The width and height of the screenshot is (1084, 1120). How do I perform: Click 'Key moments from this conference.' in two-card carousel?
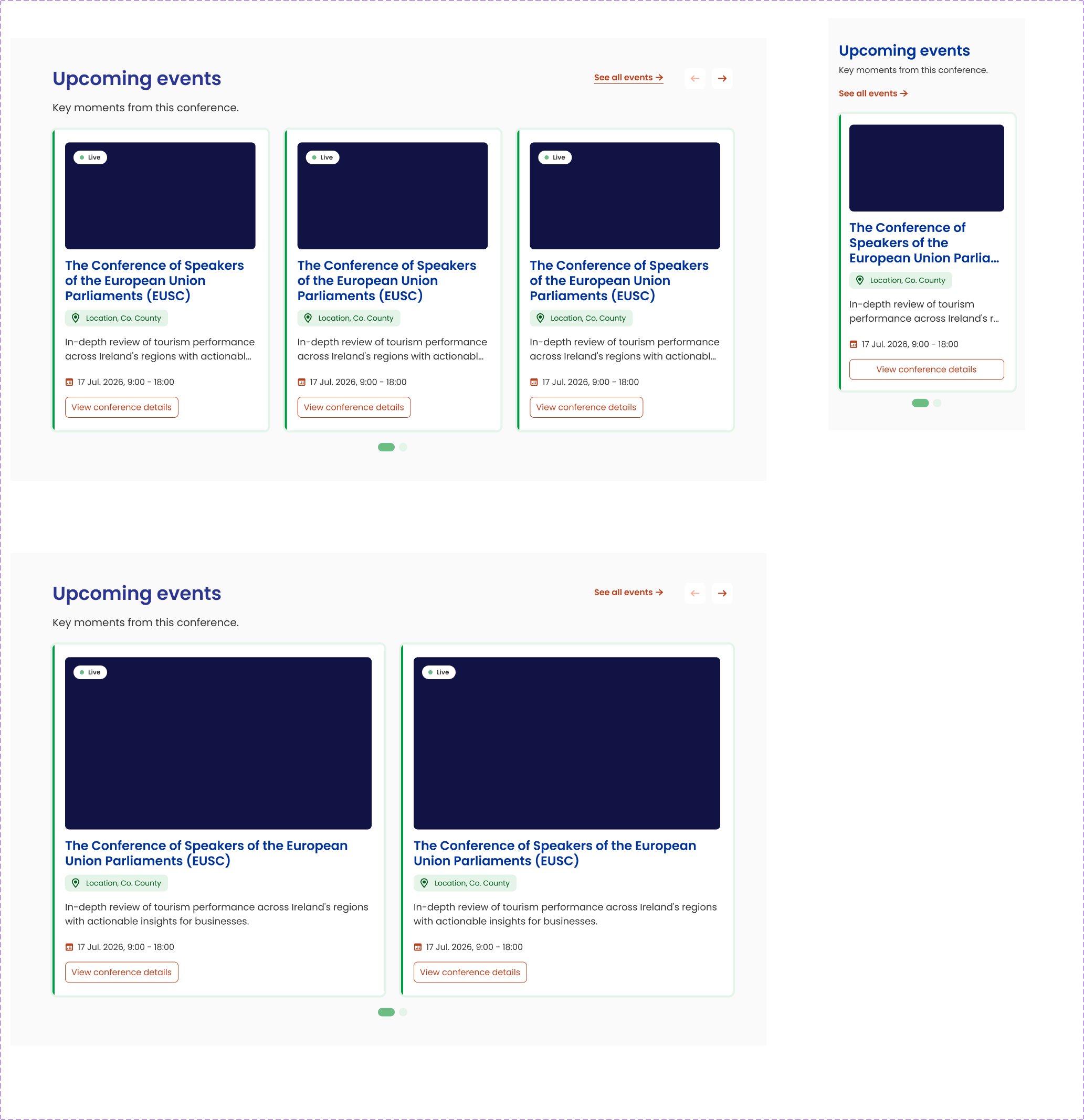(146, 623)
